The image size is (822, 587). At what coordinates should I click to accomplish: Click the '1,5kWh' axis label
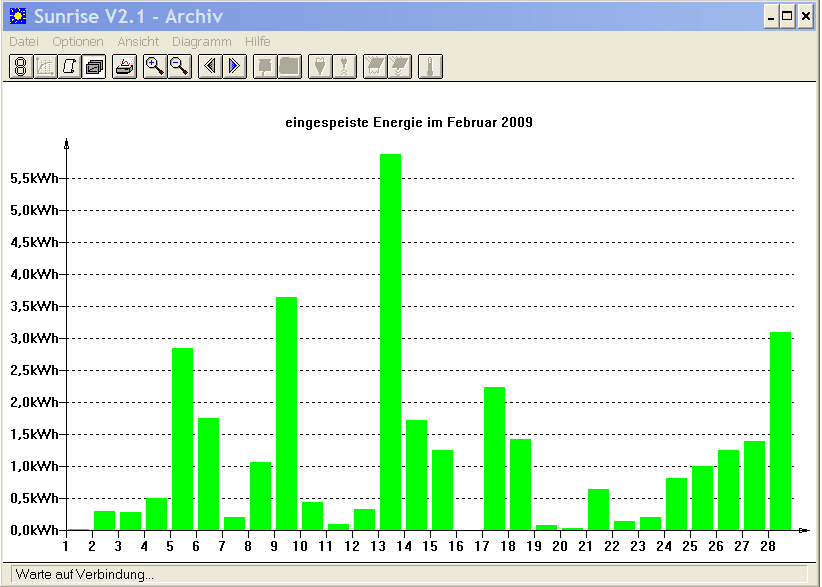(x=35, y=434)
